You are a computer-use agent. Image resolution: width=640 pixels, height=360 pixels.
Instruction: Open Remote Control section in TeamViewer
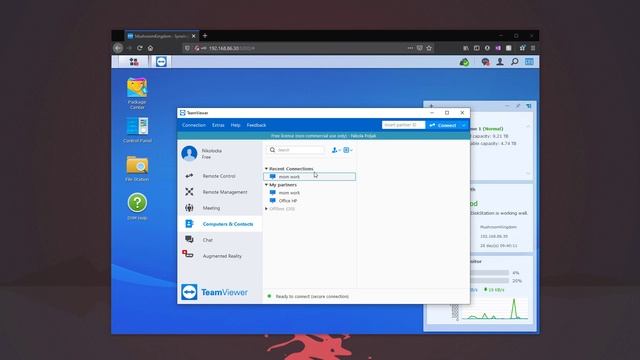(x=219, y=176)
